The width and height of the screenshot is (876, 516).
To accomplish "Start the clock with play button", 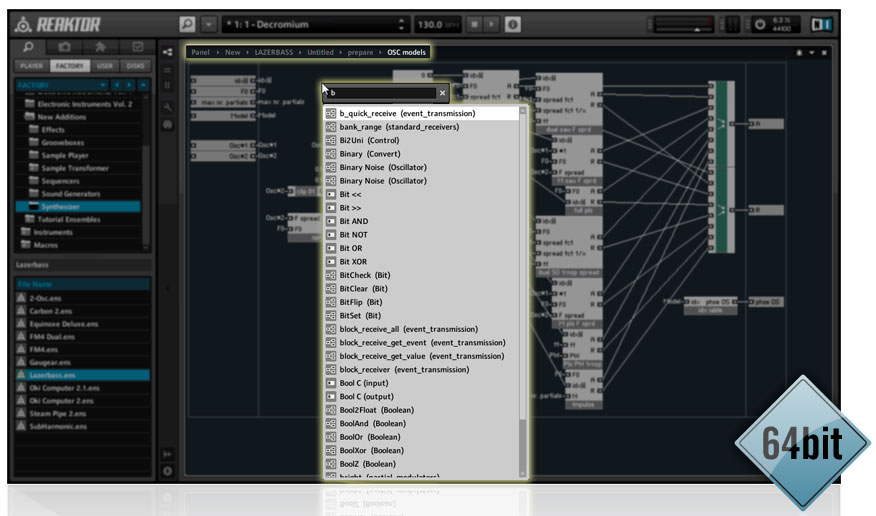I will [491, 25].
